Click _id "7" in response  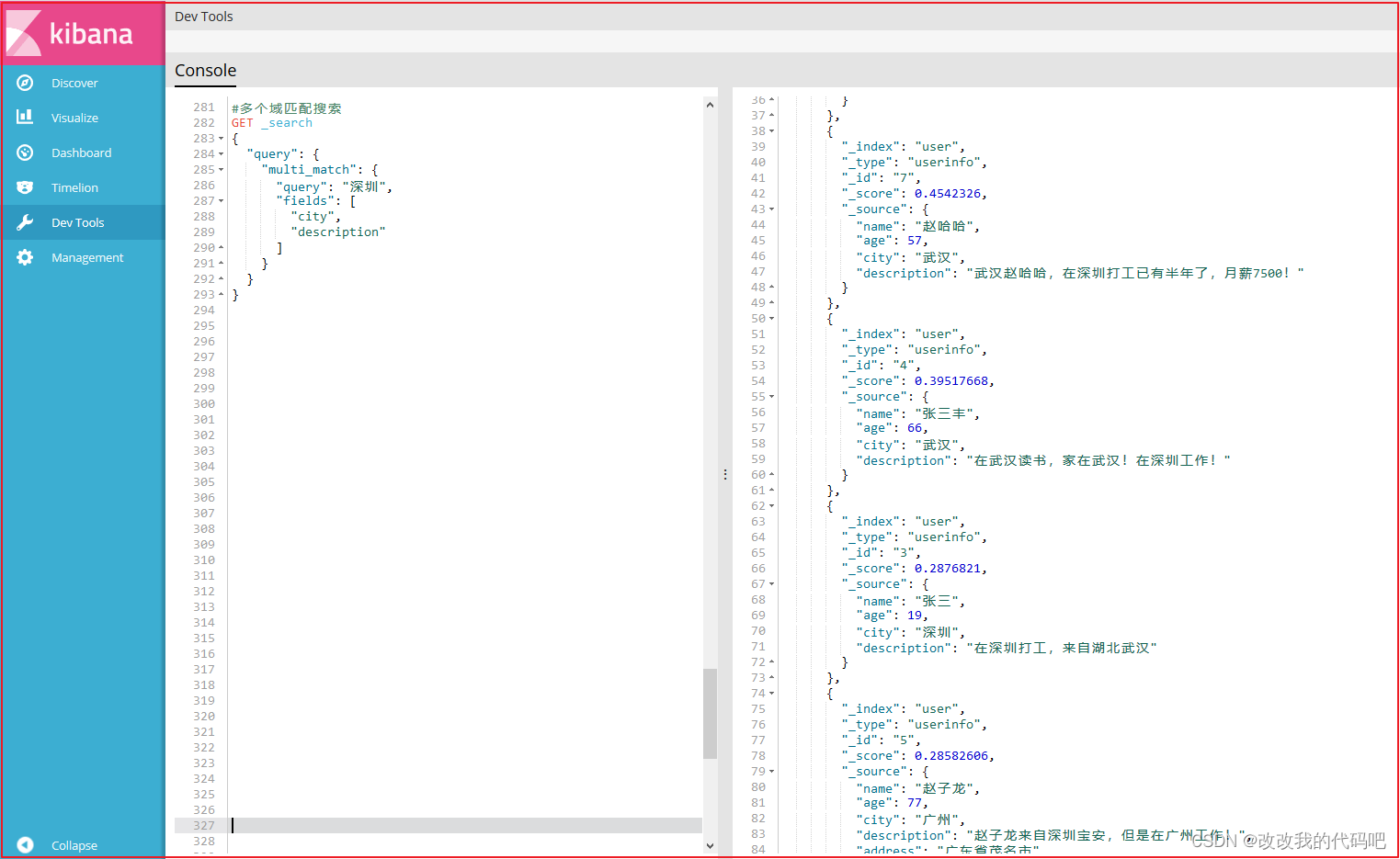pos(903,178)
